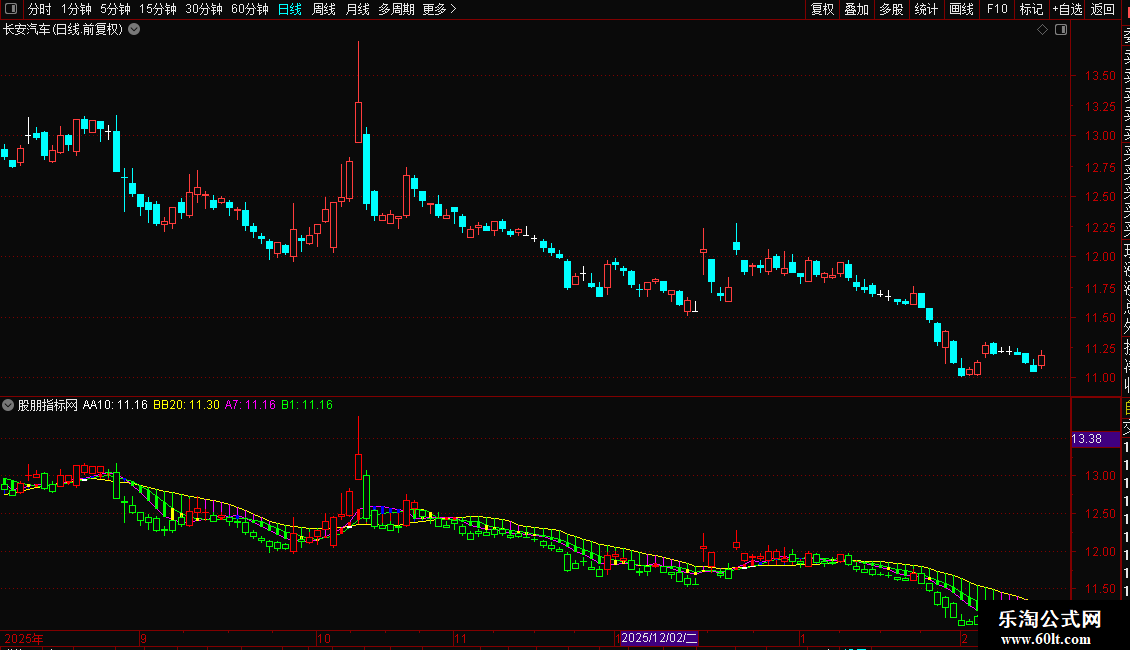Select the 15分钟 period tab
This screenshot has width=1130, height=650.
tap(158, 9)
